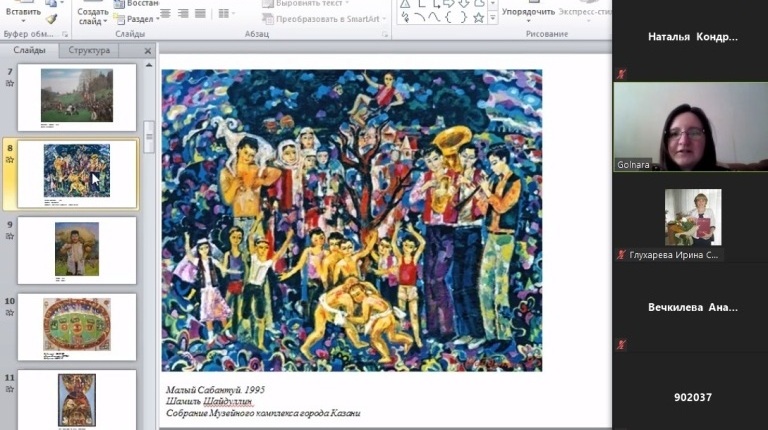Click the Format Painter brush icon
This screenshot has height=430, width=768.
(x=51, y=19)
